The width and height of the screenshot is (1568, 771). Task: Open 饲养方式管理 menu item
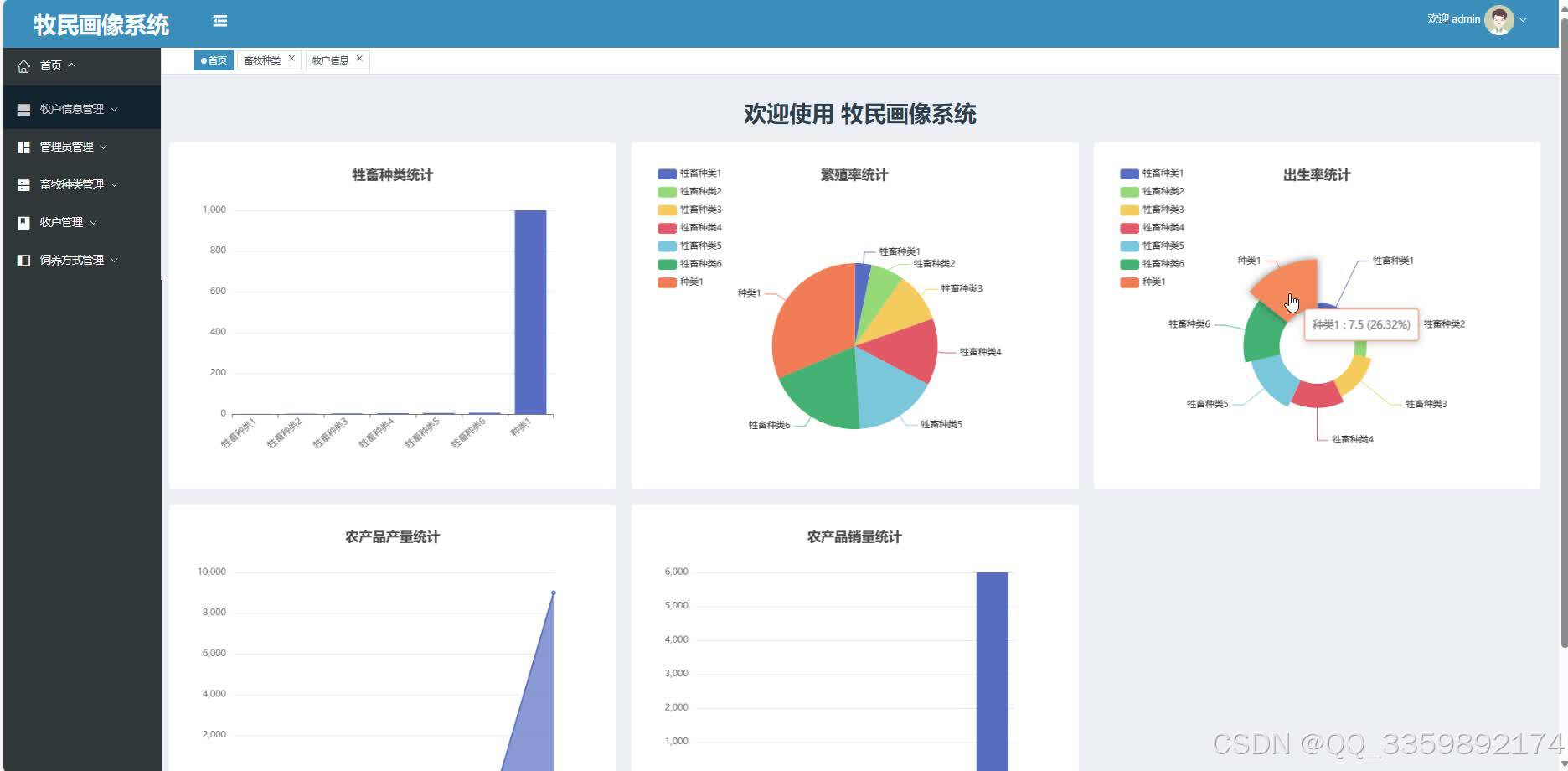tap(82, 261)
